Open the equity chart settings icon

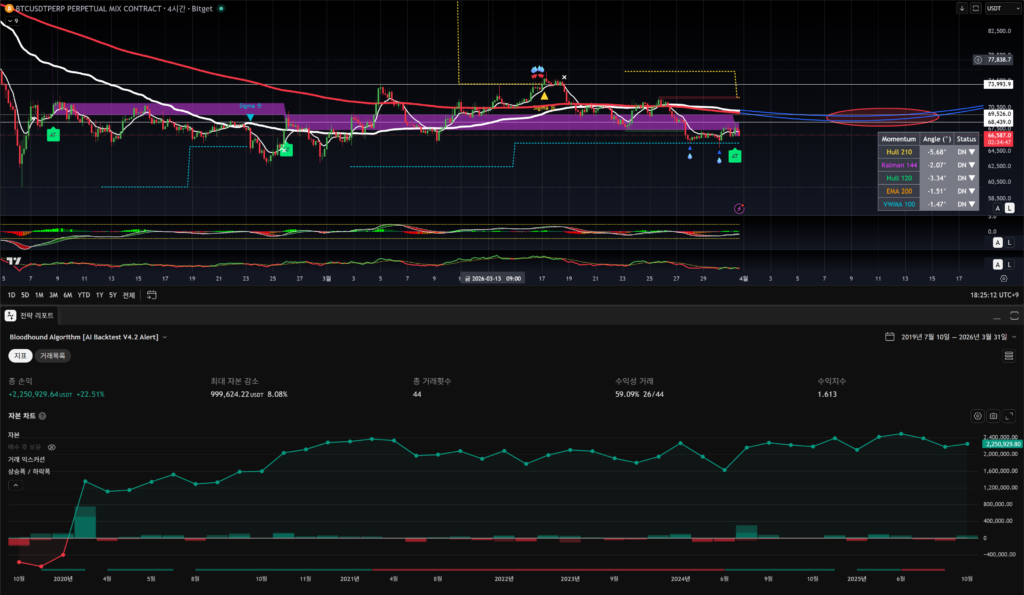[x=978, y=415]
